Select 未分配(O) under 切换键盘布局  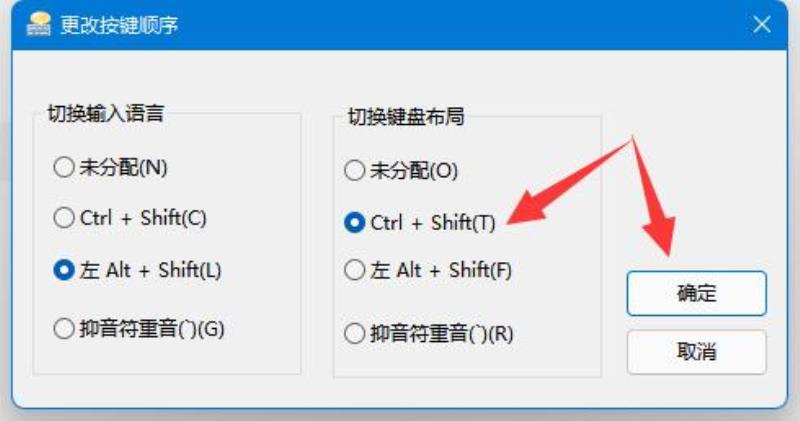(x=401, y=171)
